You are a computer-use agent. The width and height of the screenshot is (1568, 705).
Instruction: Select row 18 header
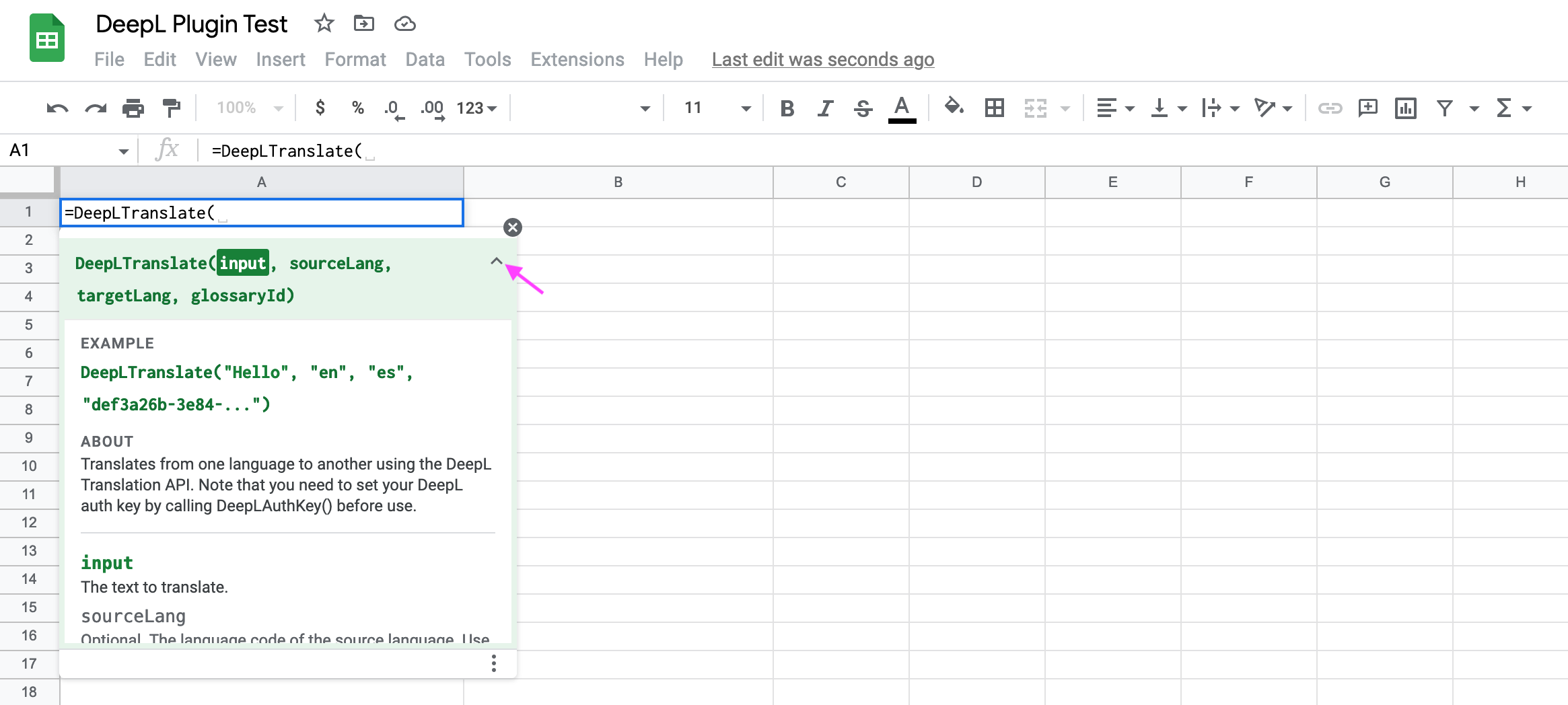pyautogui.click(x=29, y=692)
